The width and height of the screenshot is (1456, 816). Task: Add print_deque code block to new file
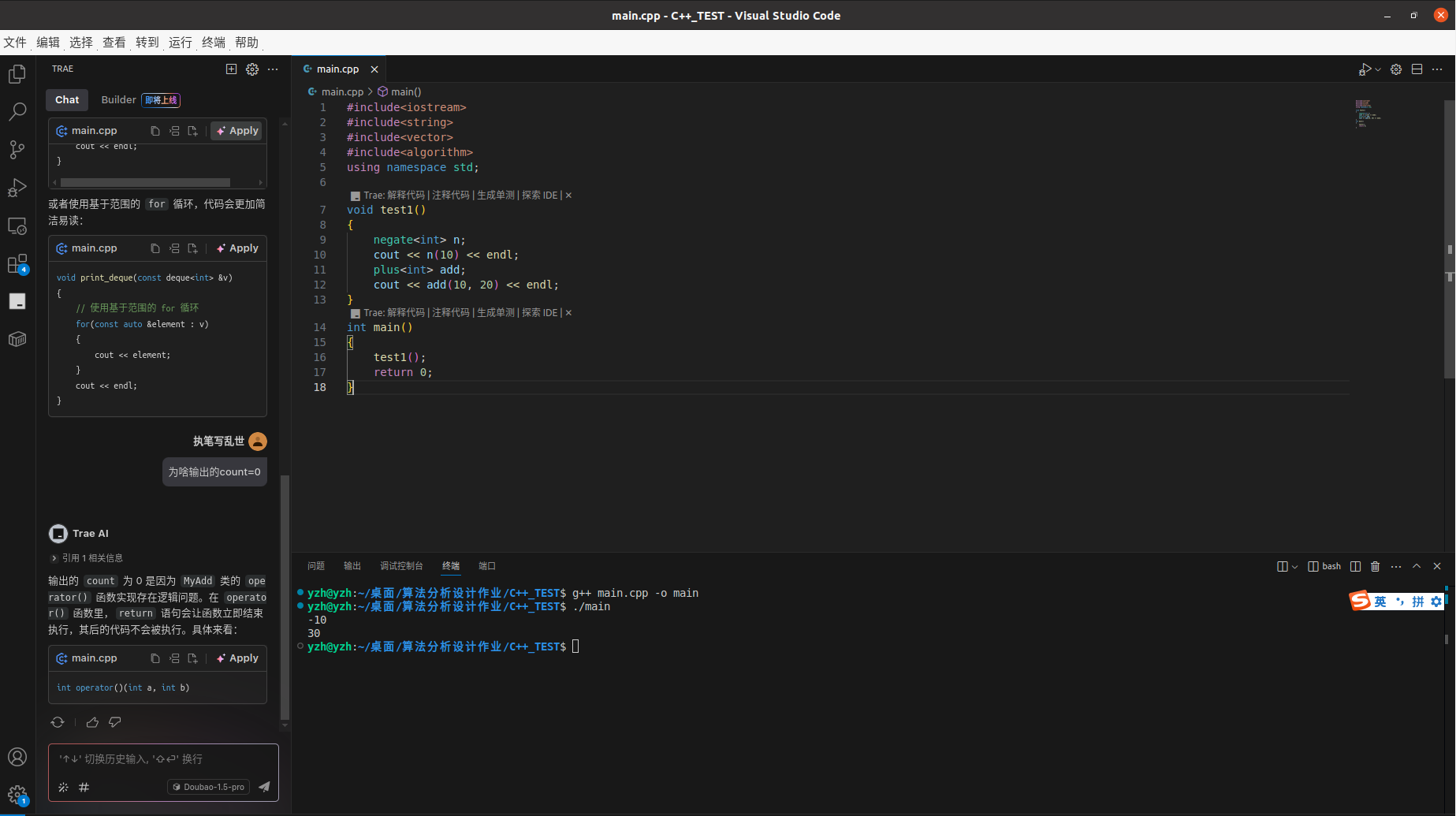click(x=192, y=248)
